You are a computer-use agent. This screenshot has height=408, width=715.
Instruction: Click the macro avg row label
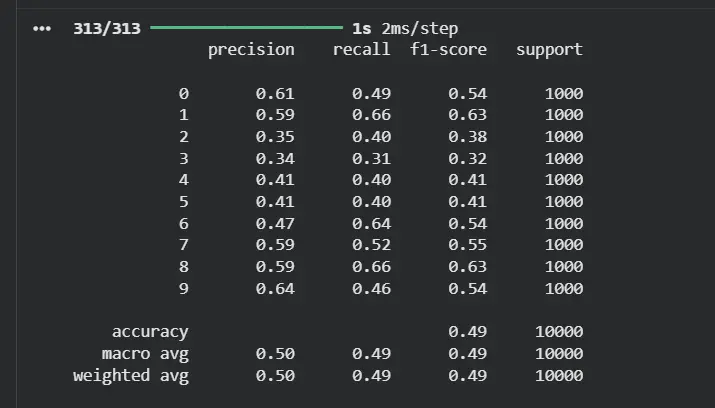(x=145, y=354)
